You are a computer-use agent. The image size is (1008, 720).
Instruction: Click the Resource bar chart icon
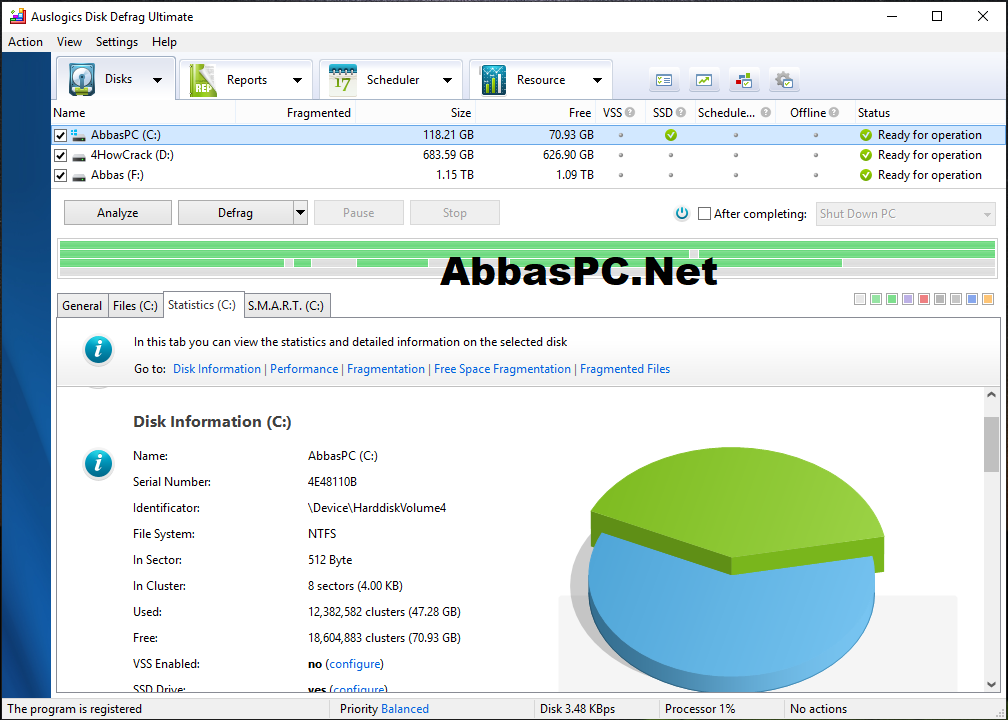pyautogui.click(x=494, y=80)
